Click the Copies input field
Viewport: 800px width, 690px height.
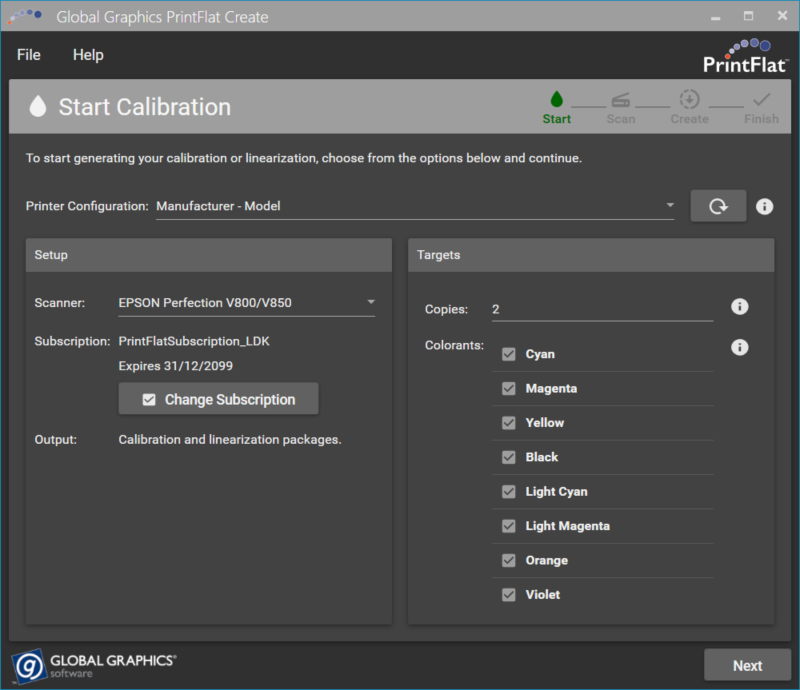(601, 309)
